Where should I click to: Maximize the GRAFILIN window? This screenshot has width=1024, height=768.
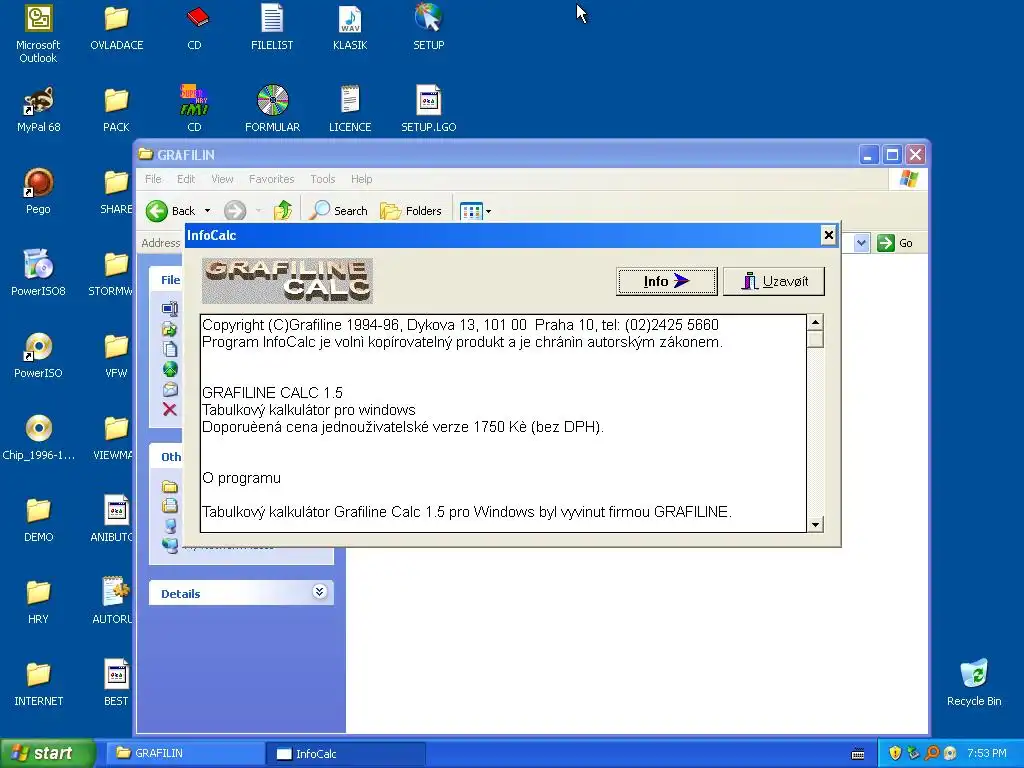892,155
